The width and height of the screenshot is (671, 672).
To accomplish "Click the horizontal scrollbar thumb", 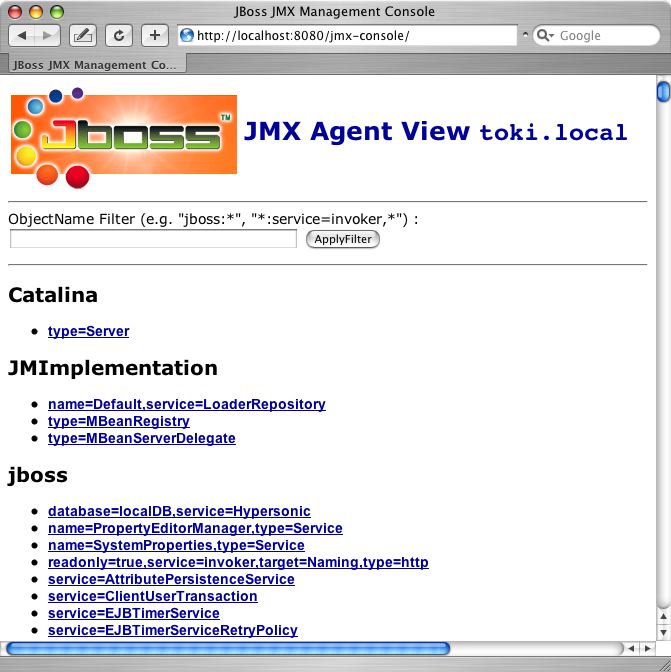I will [228, 648].
